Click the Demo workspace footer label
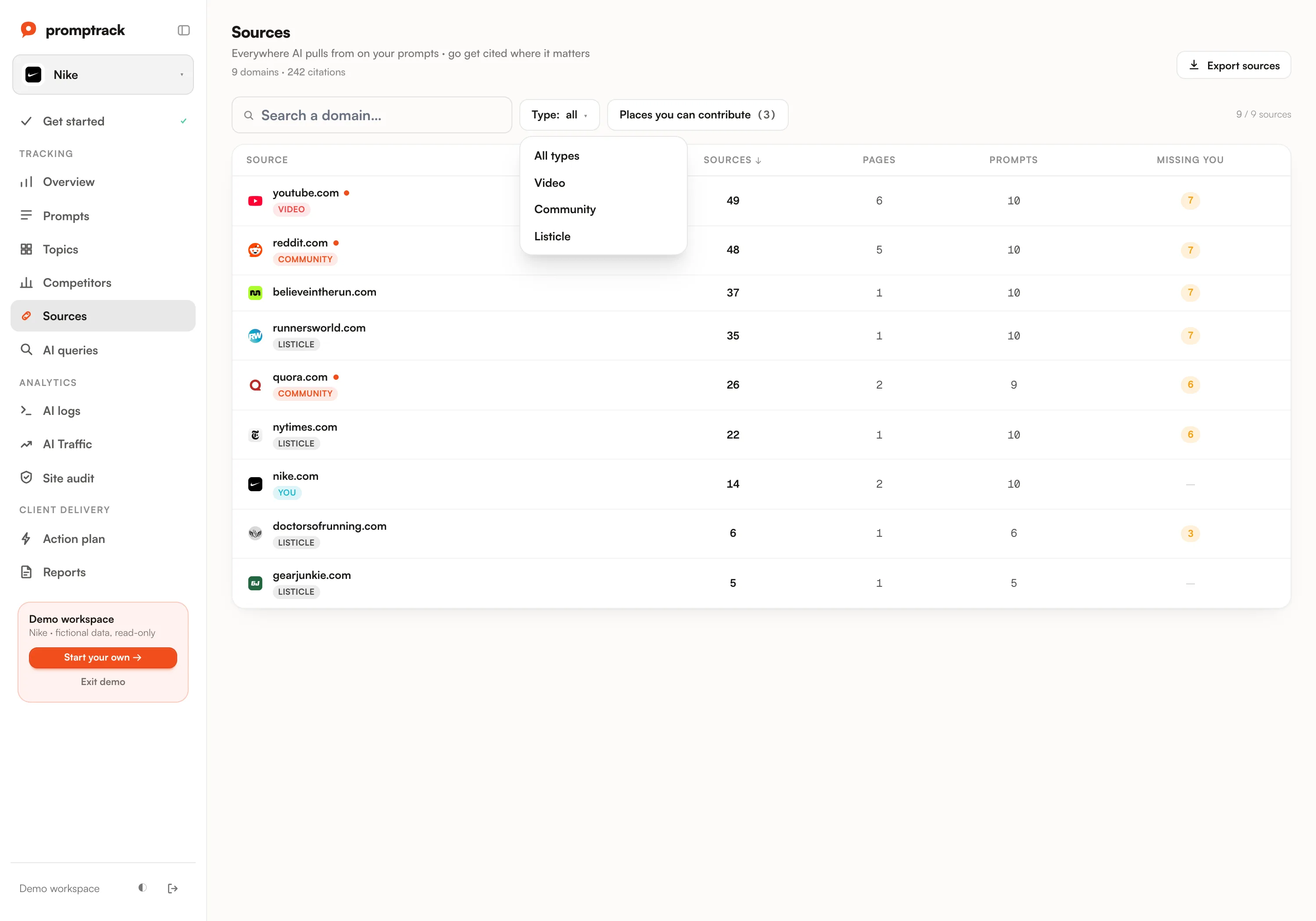Screen dimensions: 1316x921 coord(59,889)
